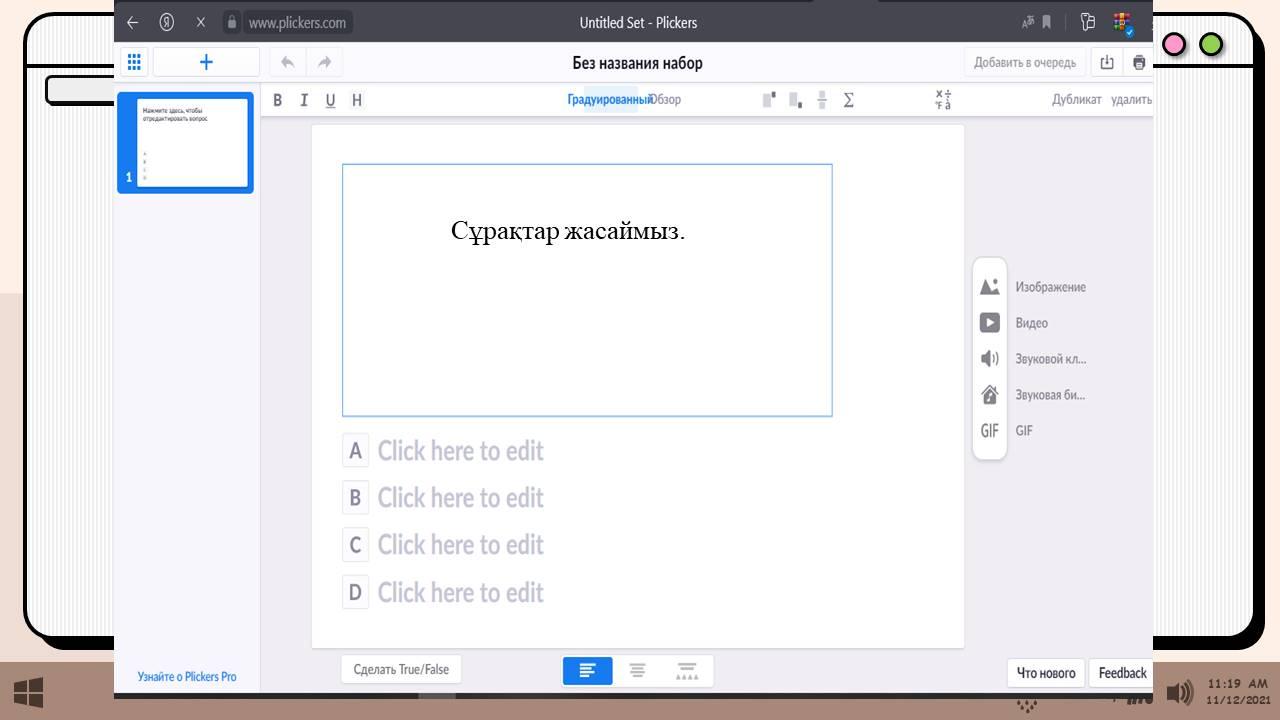
Task: Bookmark this page
Action: coord(1047,22)
